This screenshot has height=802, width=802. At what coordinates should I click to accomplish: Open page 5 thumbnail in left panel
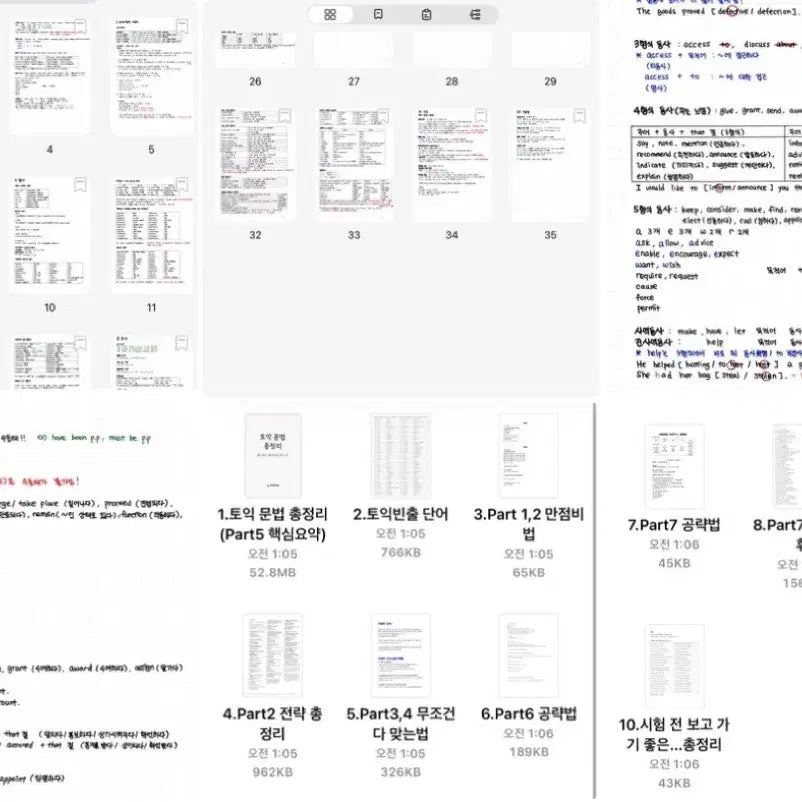click(152, 76)
